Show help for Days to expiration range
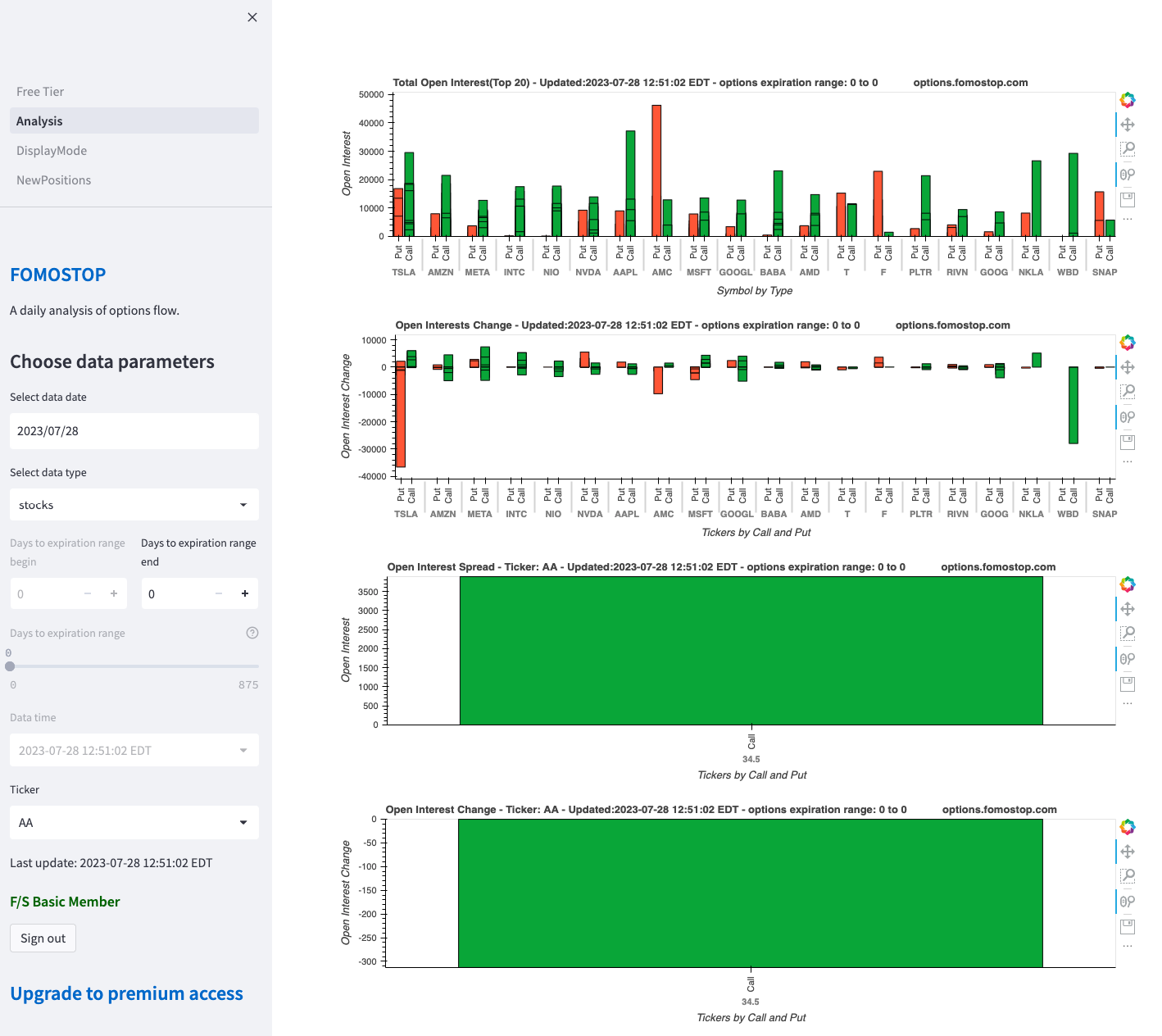 point(252,633)
